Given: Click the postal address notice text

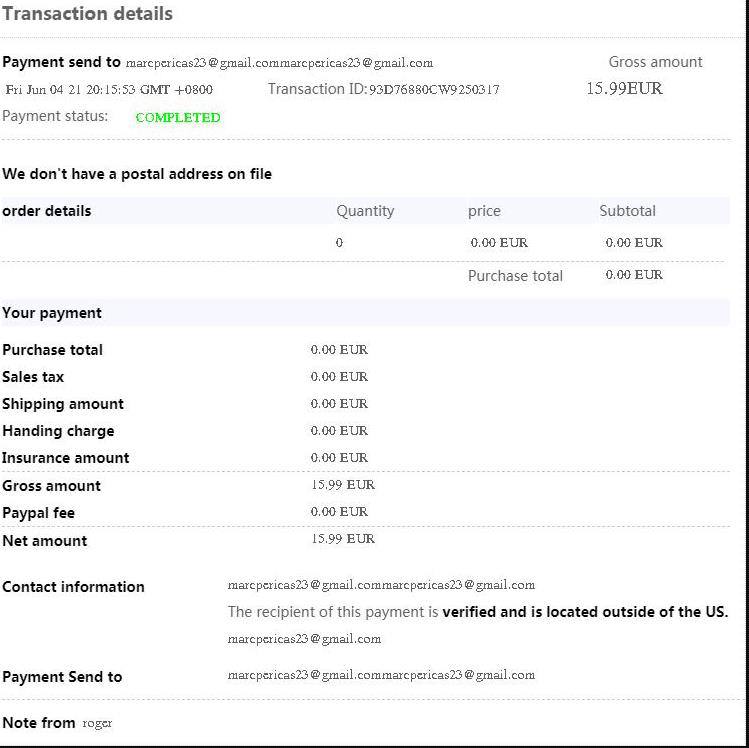Looking at the screenshot, I should click(137, 174).
